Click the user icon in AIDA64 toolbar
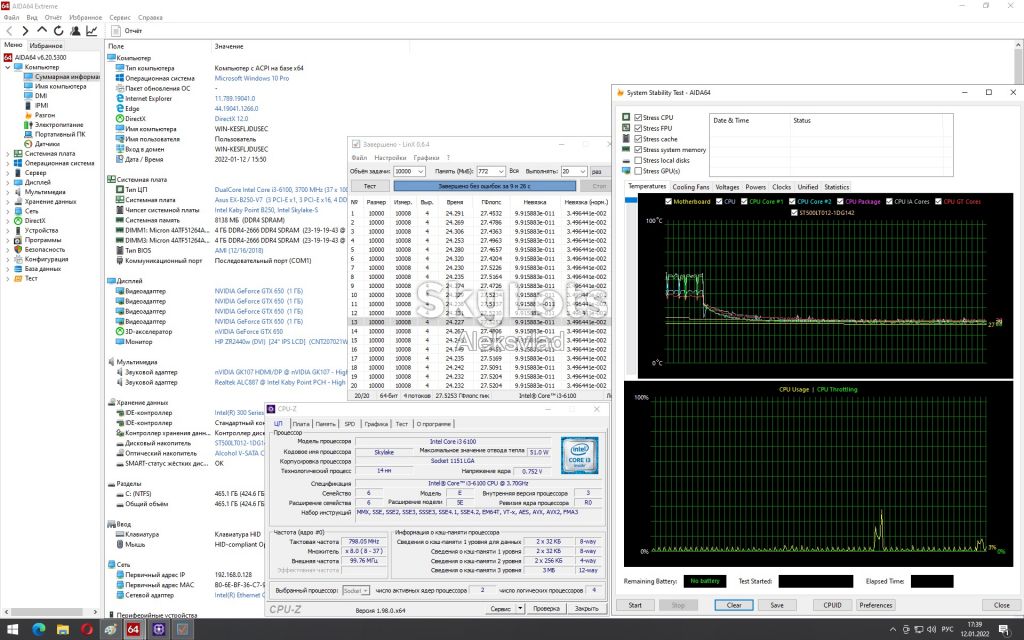 (x=75, y=31)
